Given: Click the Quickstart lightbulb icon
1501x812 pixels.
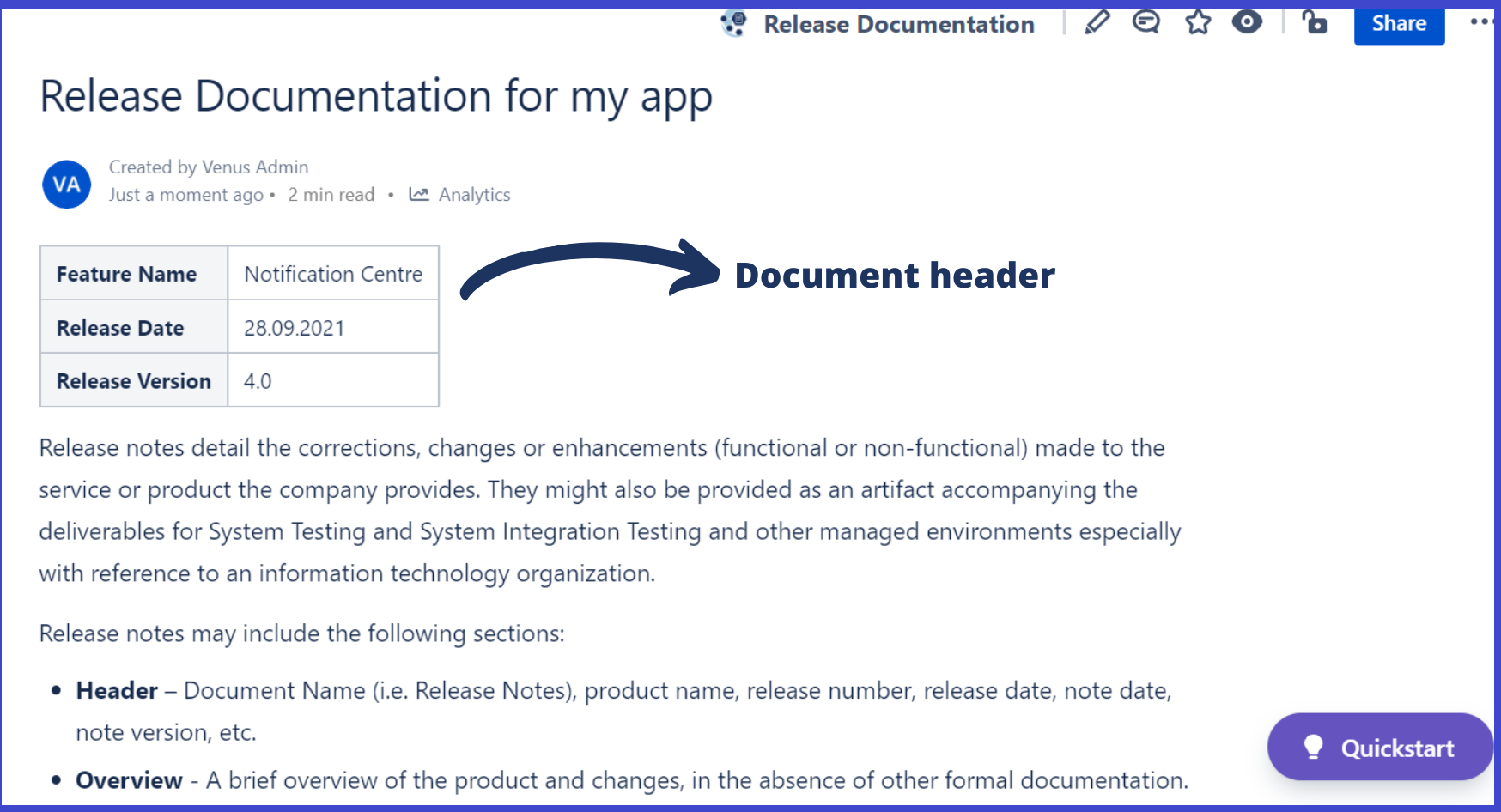Looking at the screenshot, I should tap(1313, 747).
